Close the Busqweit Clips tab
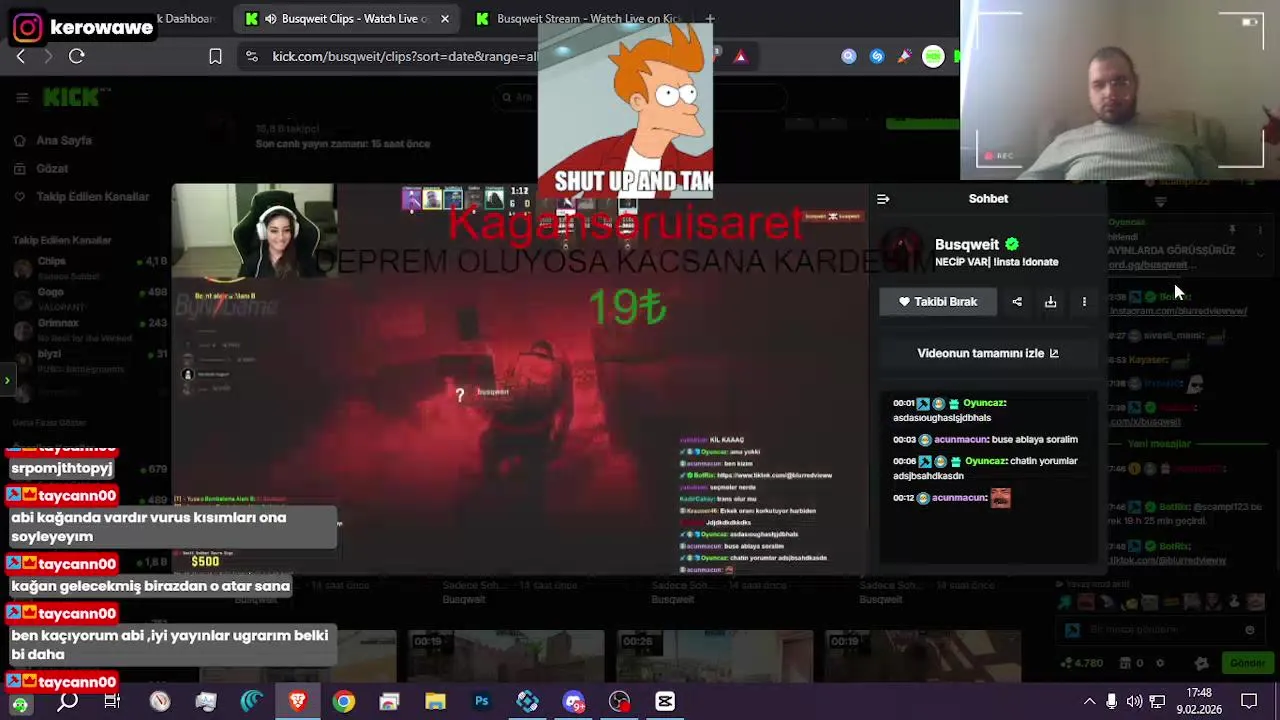 pyautogui.click(x=444, y=18)
